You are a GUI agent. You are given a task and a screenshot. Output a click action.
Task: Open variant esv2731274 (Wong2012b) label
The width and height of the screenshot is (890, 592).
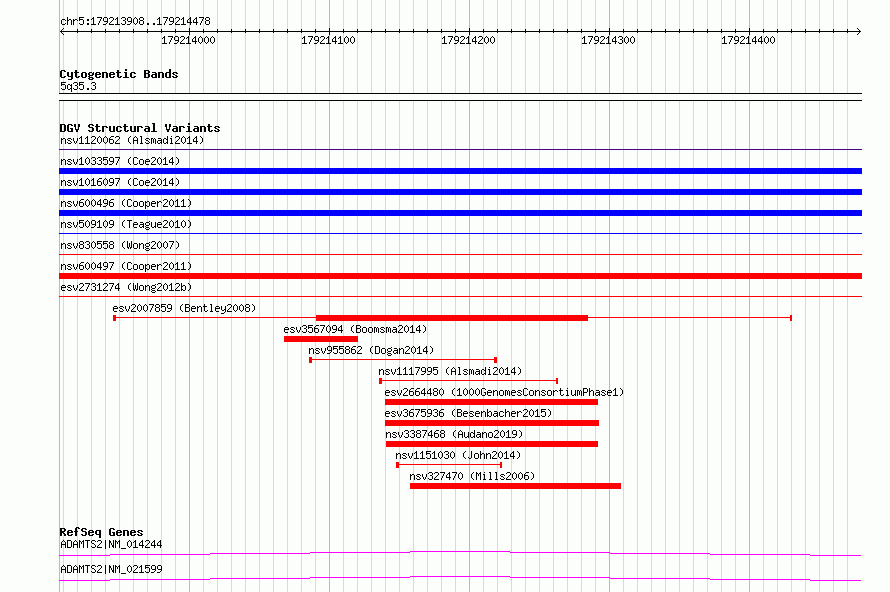tap(126, 287)
